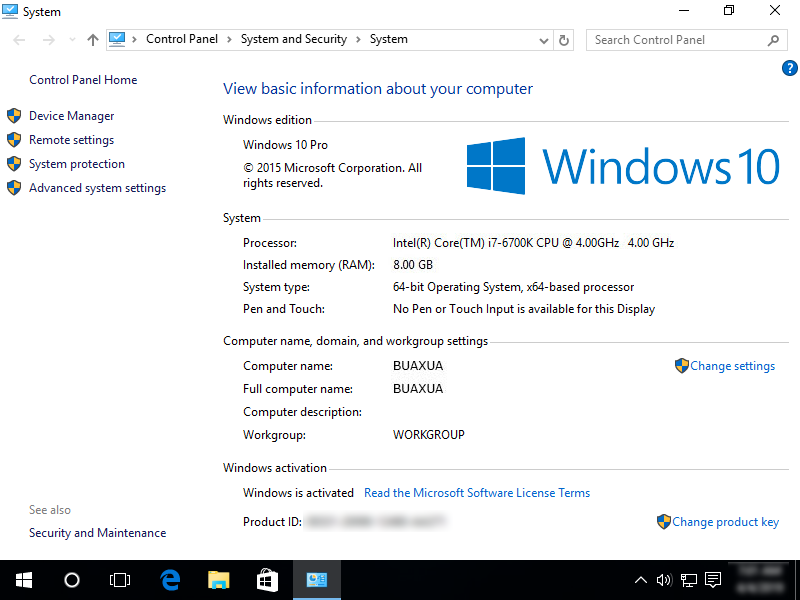Expand the chevron before Control Panel breadcrumb
This screenshot has height=600, width=800.
tap(134, 40)
